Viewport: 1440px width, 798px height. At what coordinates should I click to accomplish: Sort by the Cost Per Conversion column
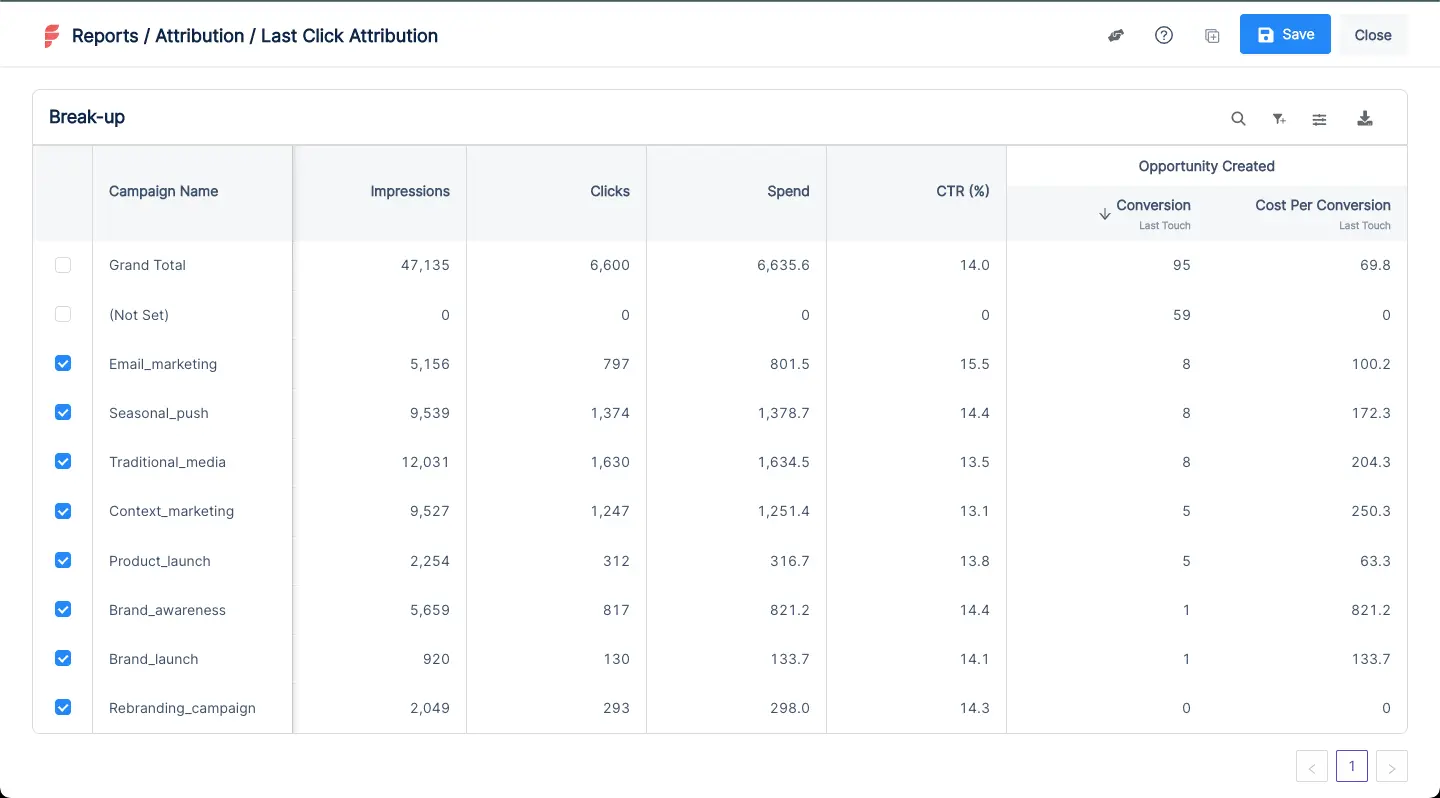(x=1322, y=205)
